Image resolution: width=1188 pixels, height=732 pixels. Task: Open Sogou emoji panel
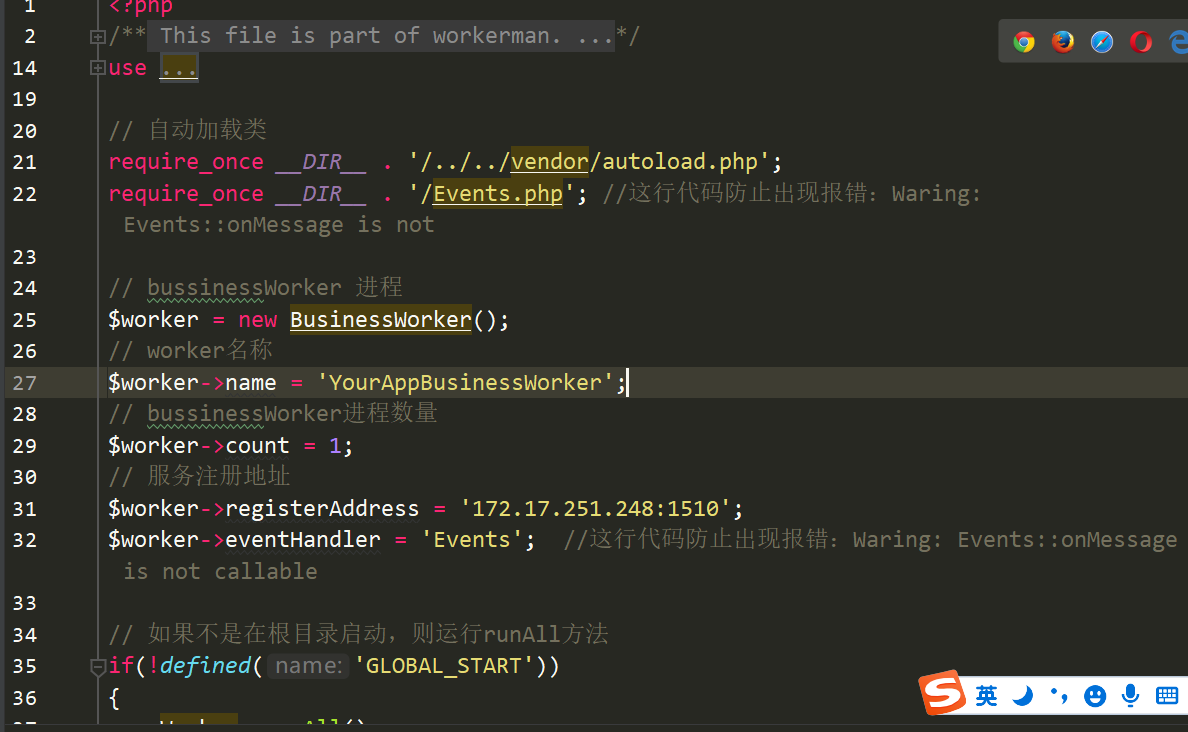pyautogui.click(x=1095, y=696)
